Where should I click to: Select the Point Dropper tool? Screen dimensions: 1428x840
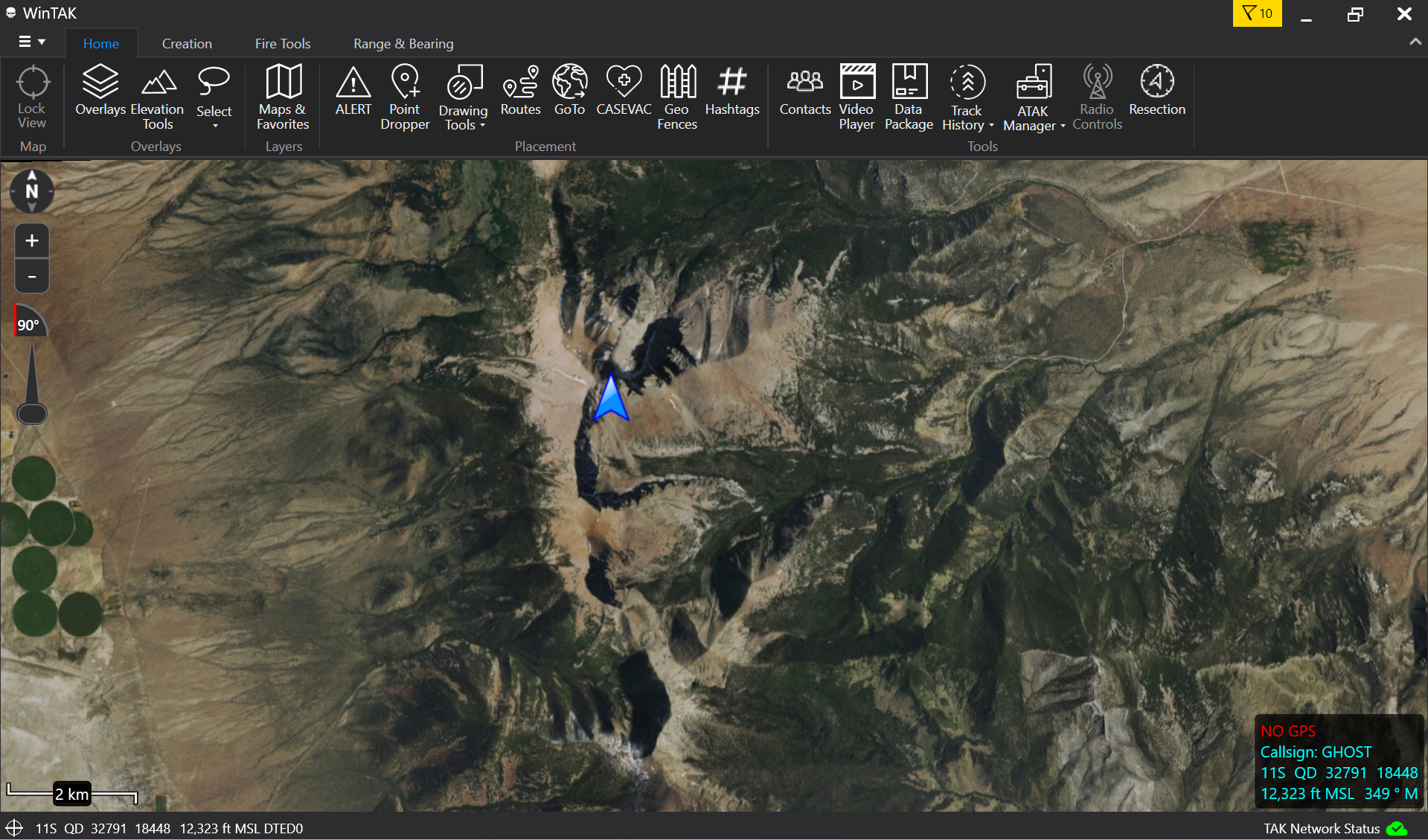[405, 97]
